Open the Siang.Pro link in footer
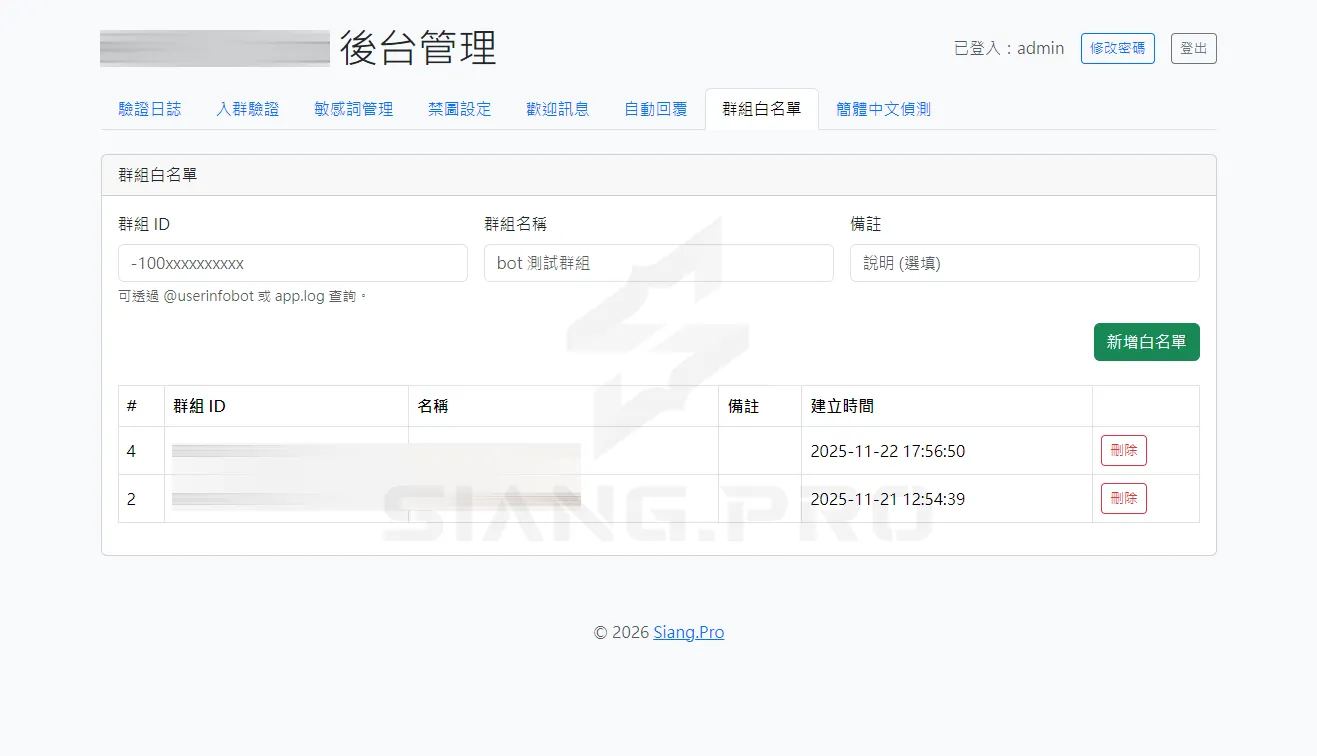The width and height of the screenshot is (1317, 756). 688,632
